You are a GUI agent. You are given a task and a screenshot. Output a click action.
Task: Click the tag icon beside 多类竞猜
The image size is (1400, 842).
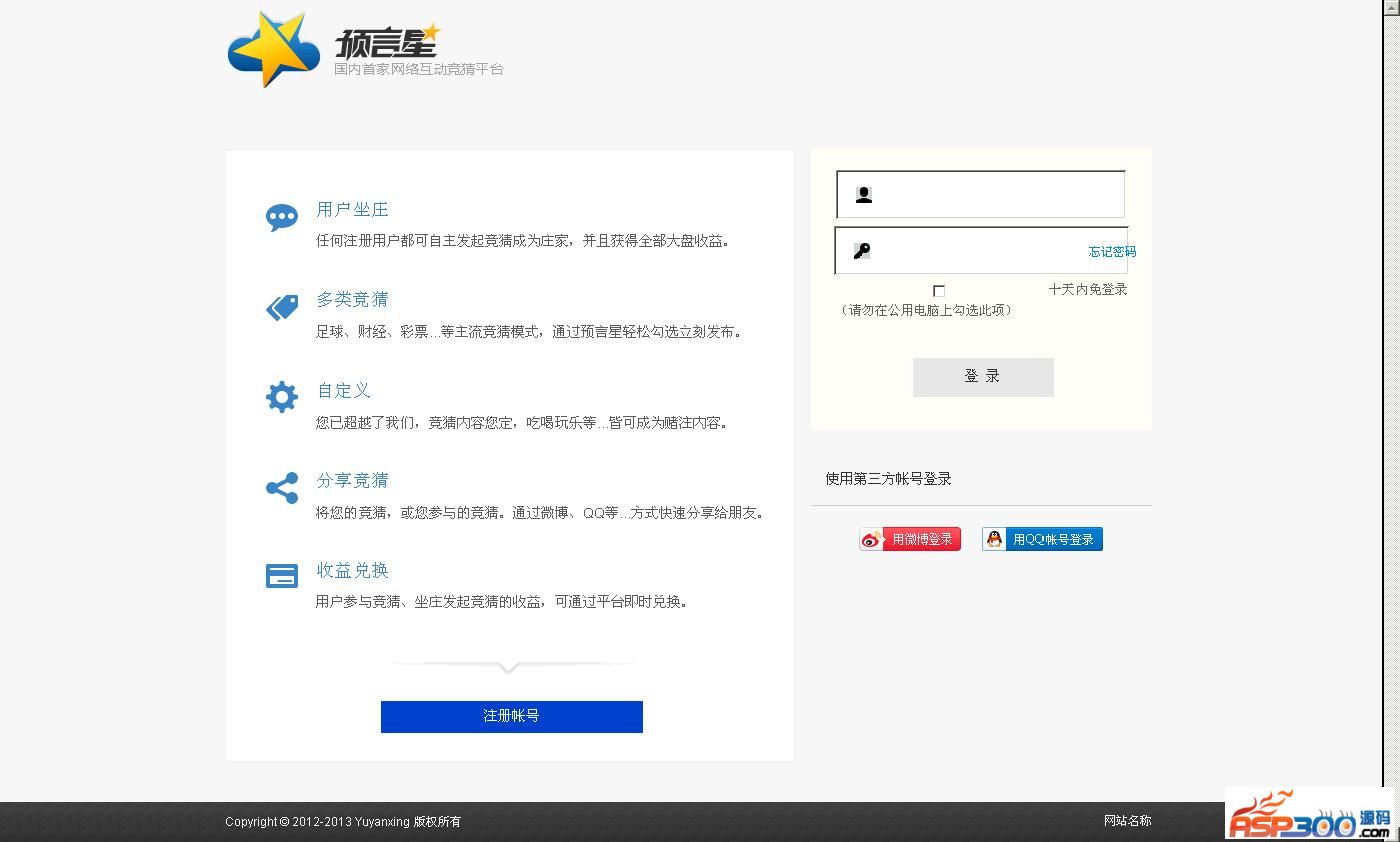point(282,307)
